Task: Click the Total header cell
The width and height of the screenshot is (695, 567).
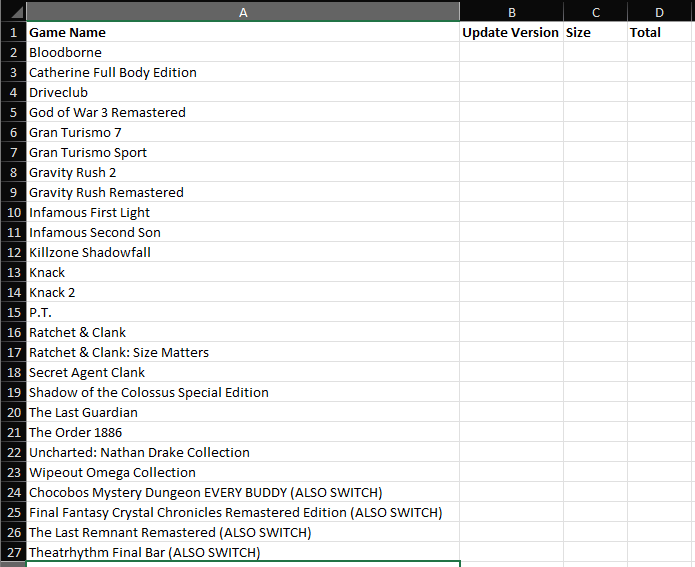Action: pyautogui.click(x=659, y=32)
